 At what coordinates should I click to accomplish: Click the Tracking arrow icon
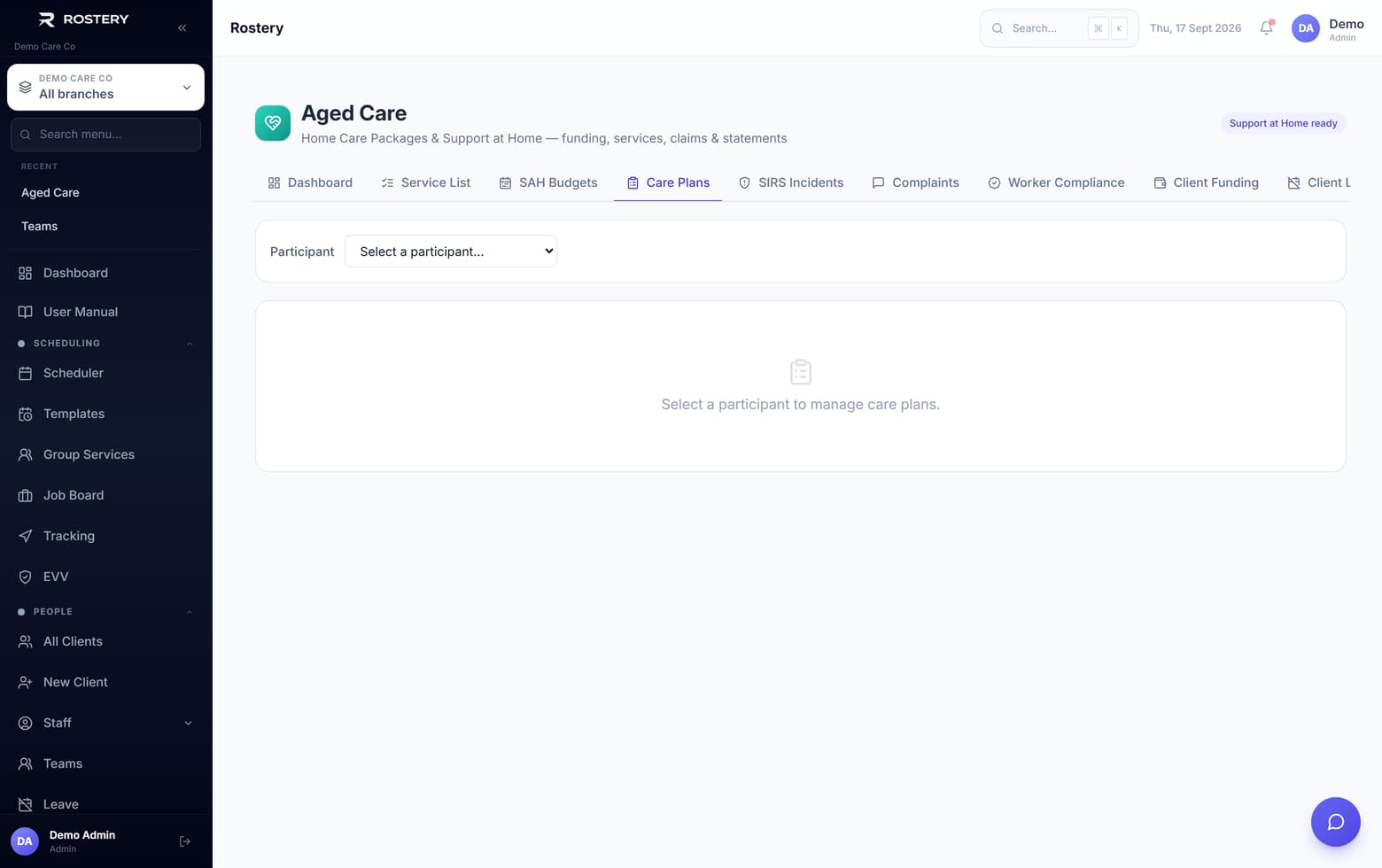pos(26,536)
